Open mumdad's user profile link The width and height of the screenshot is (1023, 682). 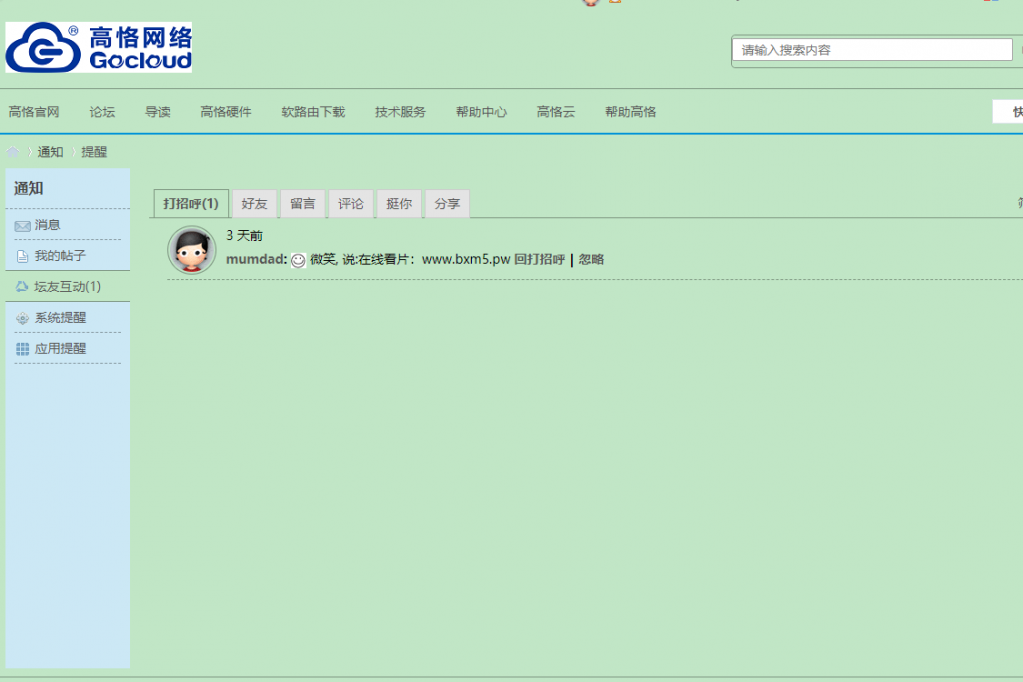coord(255,260)
